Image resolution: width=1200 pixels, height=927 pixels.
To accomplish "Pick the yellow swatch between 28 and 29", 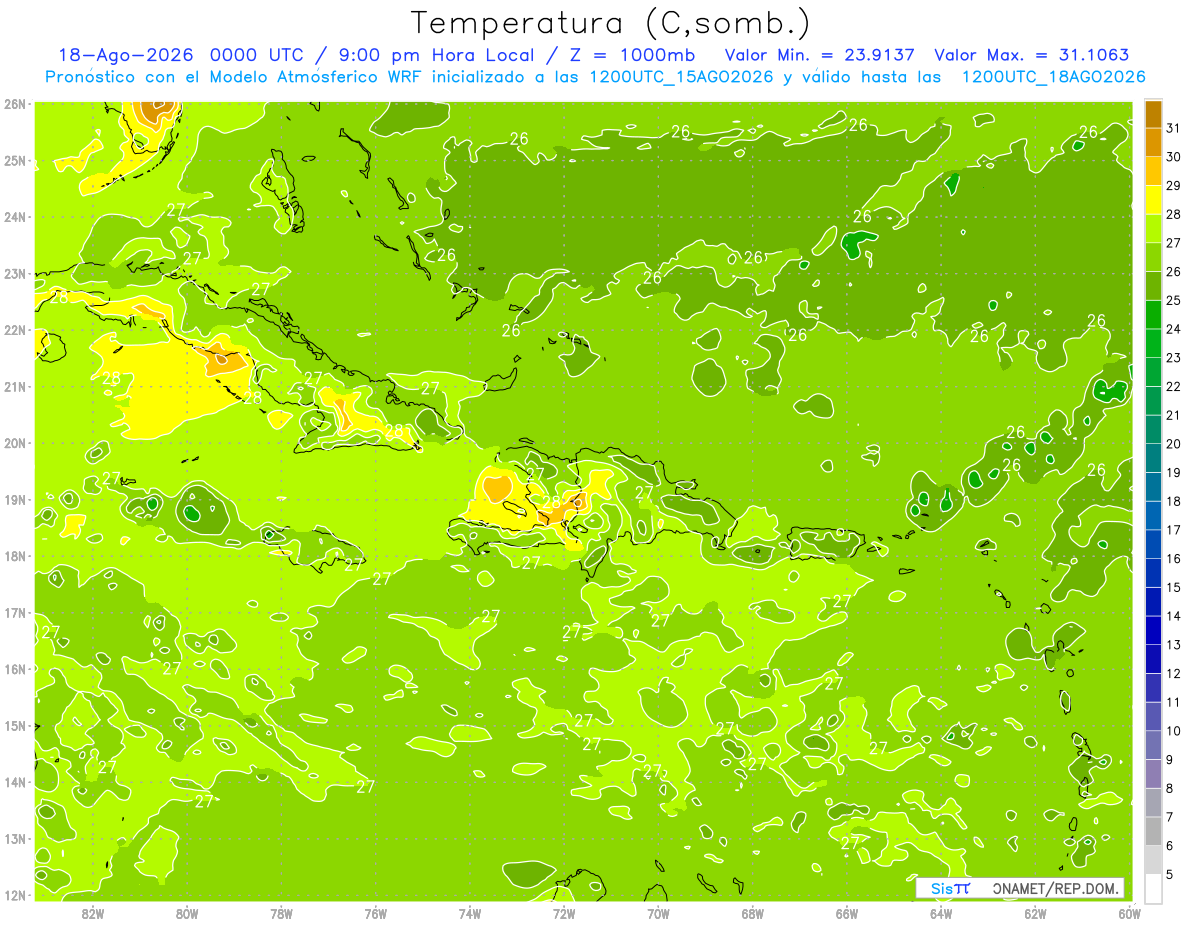I will pyautogui.click(x=1153, y=200).
